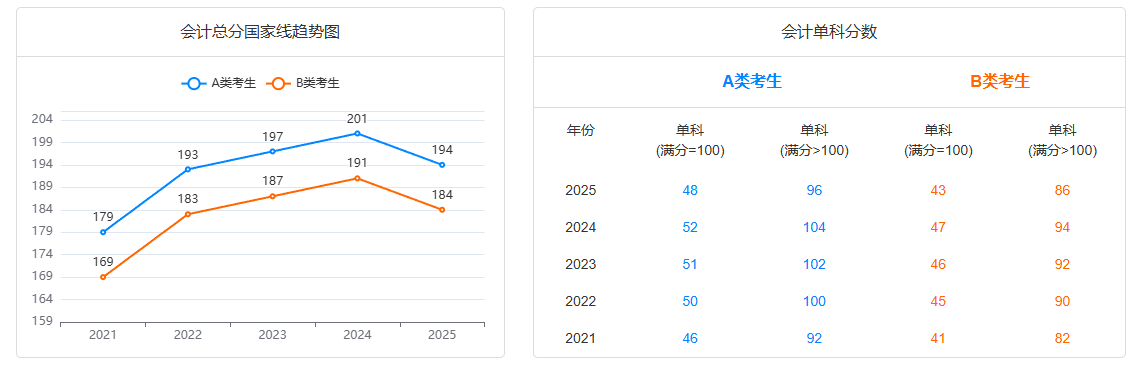Click the orange B类考生 table header
Image resolution: width=1147 pixels, height=366 pixels.
[1000, 81]
